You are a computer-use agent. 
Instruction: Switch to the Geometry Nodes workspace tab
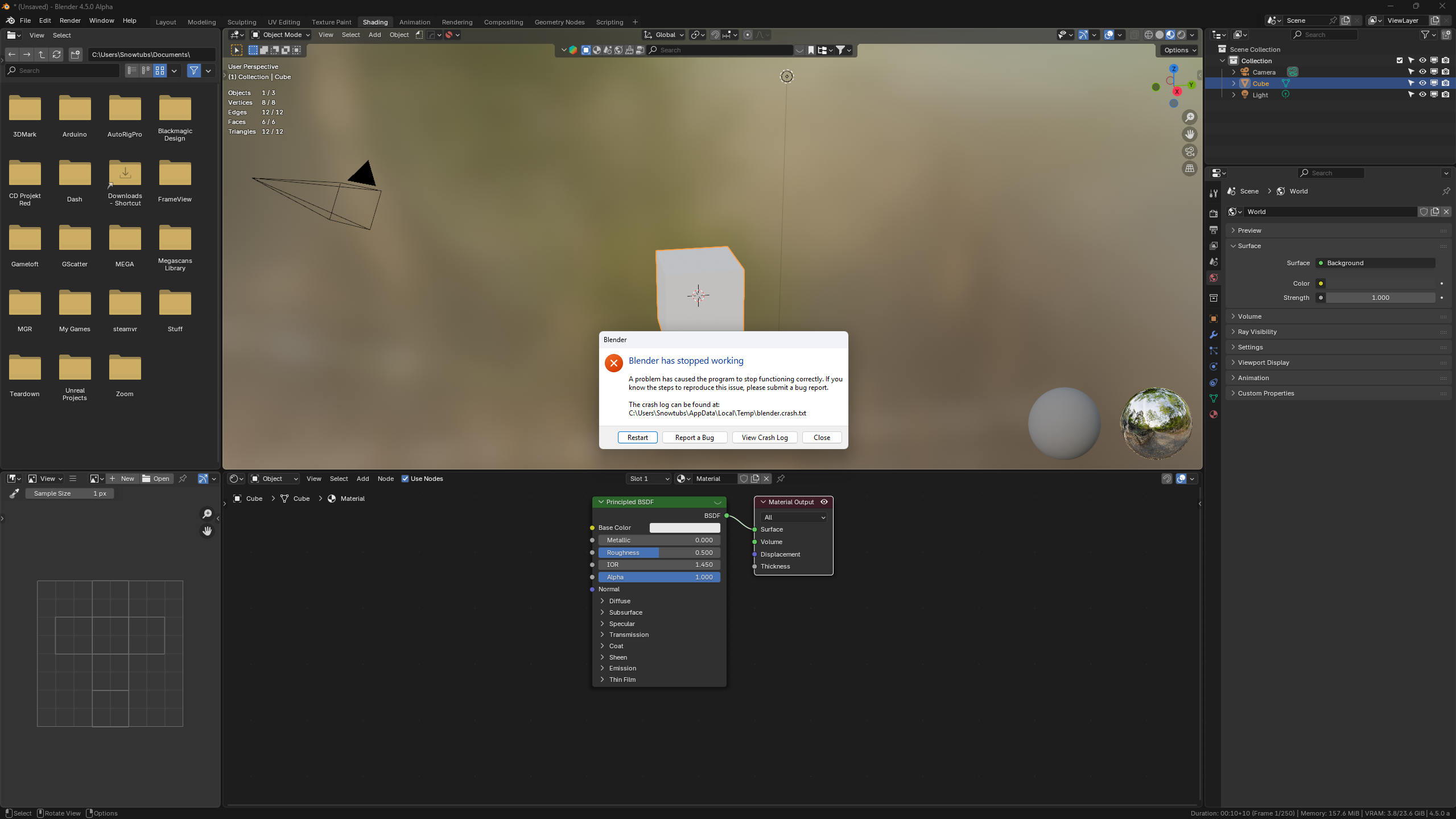tap(559, 22)
